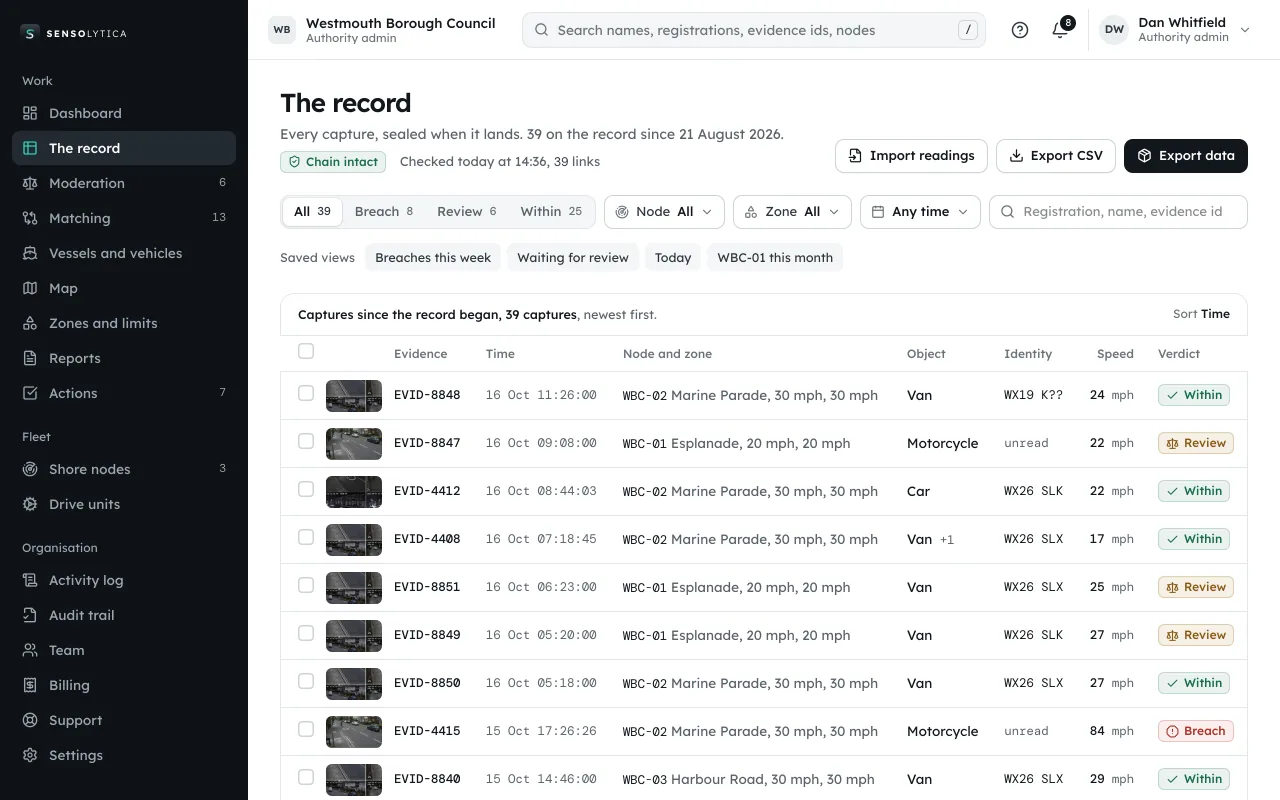1280x800 pixels.
Task: Click the Audit trail sidebar icon
Action: coord(30,615)
